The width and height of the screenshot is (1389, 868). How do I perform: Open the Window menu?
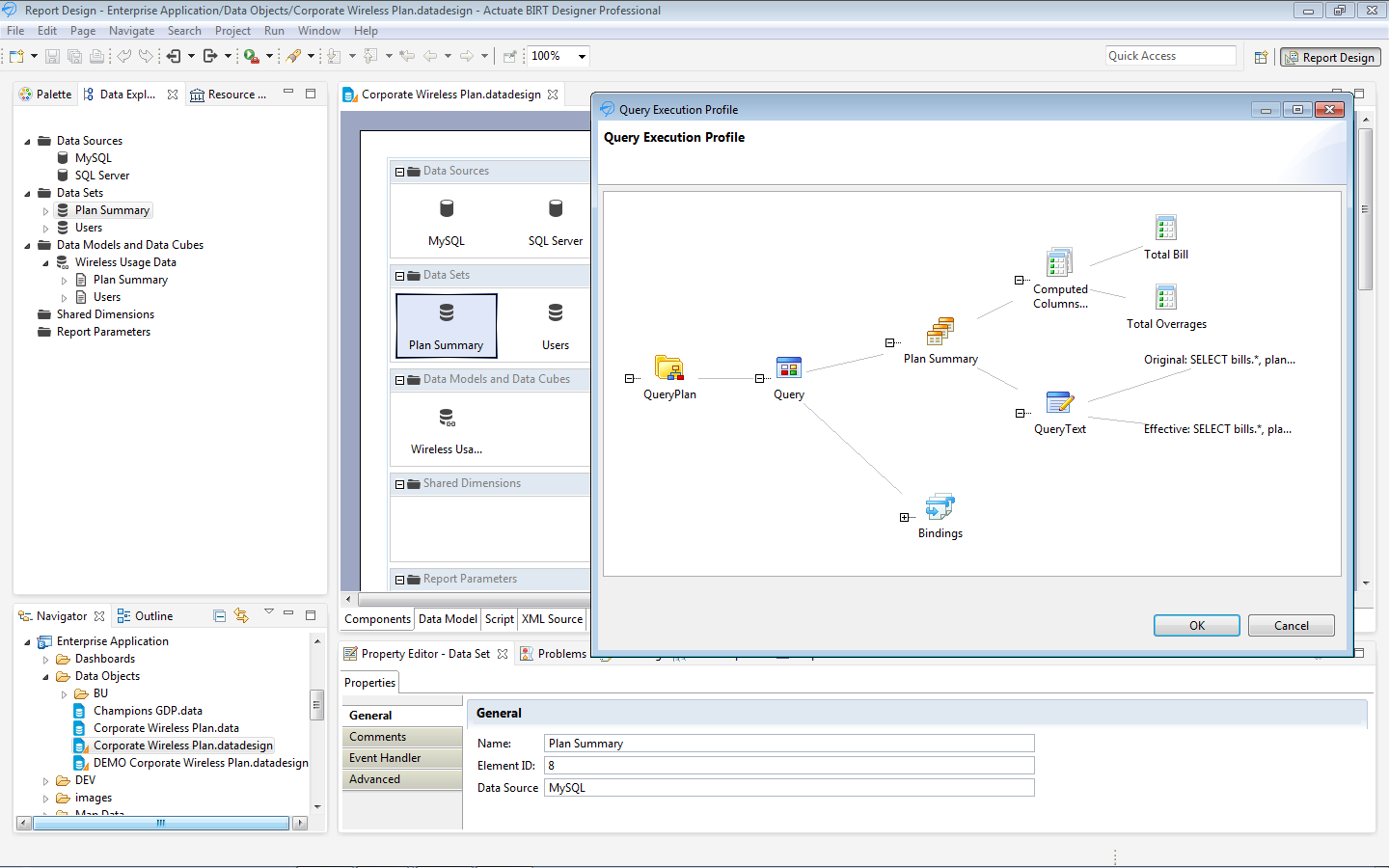point(318,31)
